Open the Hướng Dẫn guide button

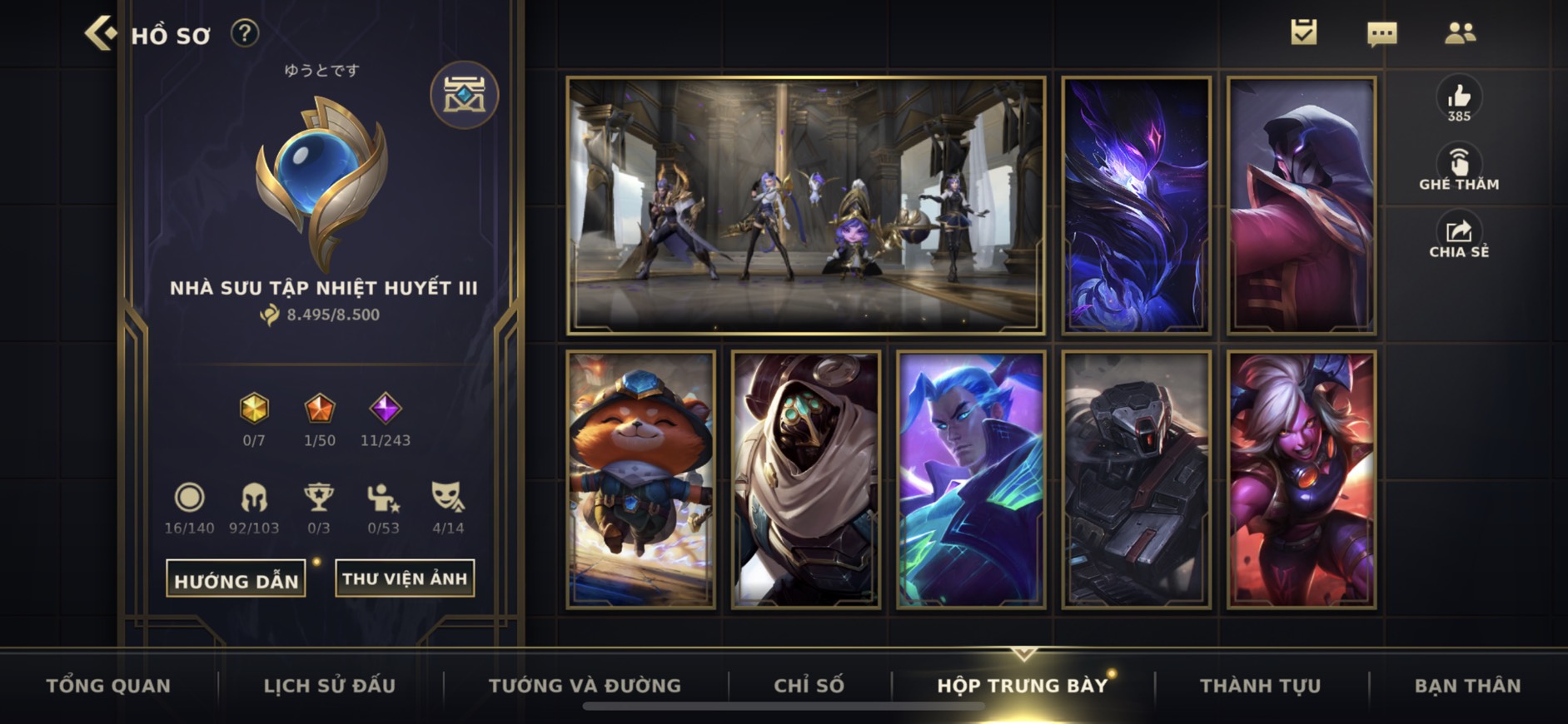pyautogui.click(x=236, y=579)
